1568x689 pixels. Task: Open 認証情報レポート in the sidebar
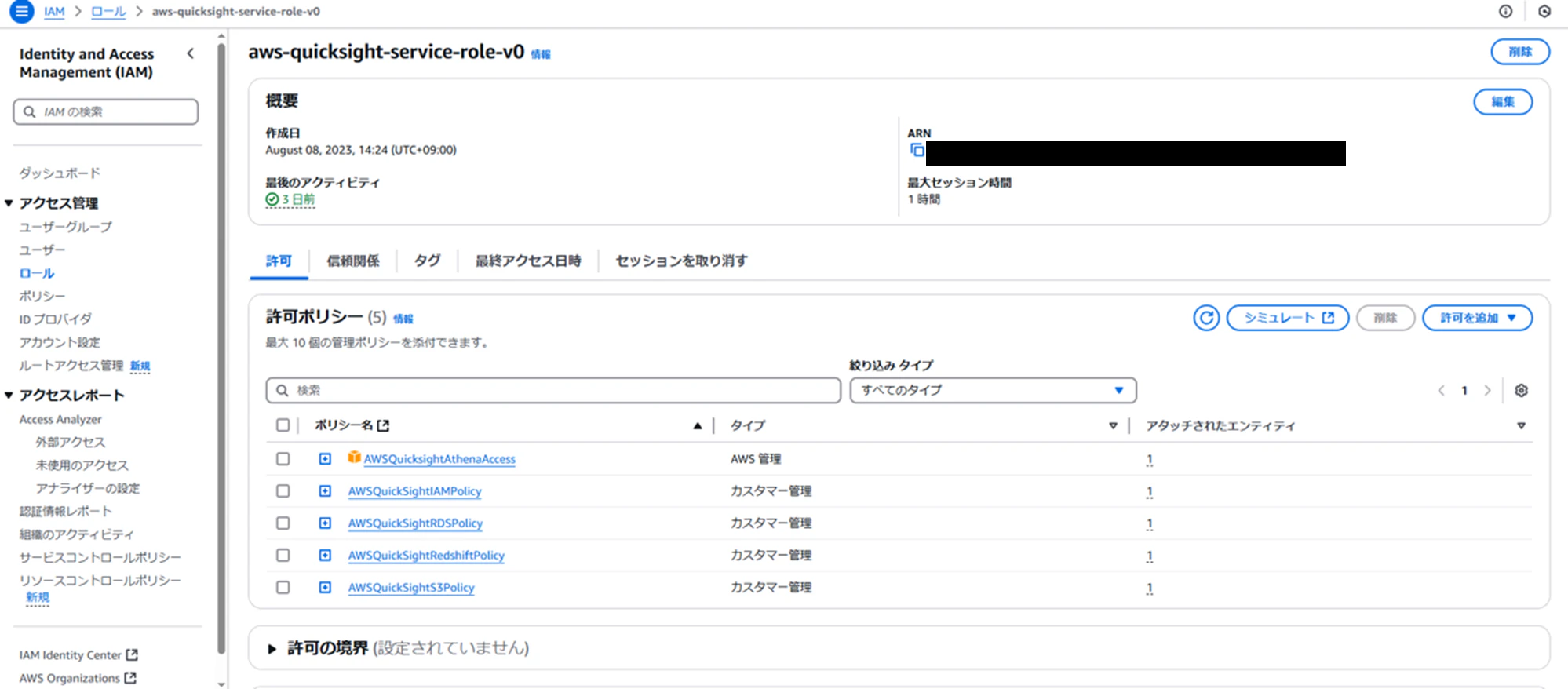click(66, 512)
